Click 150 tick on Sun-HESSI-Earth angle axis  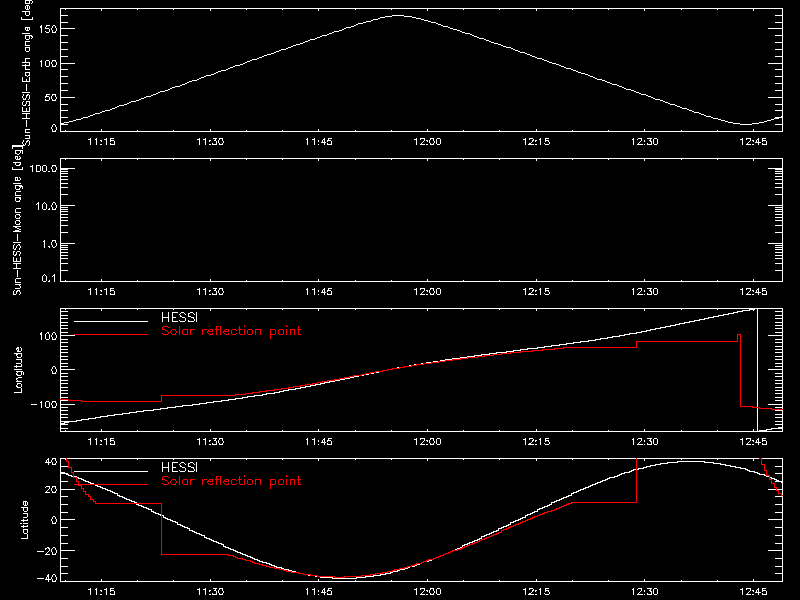click(x=48, y=29)
